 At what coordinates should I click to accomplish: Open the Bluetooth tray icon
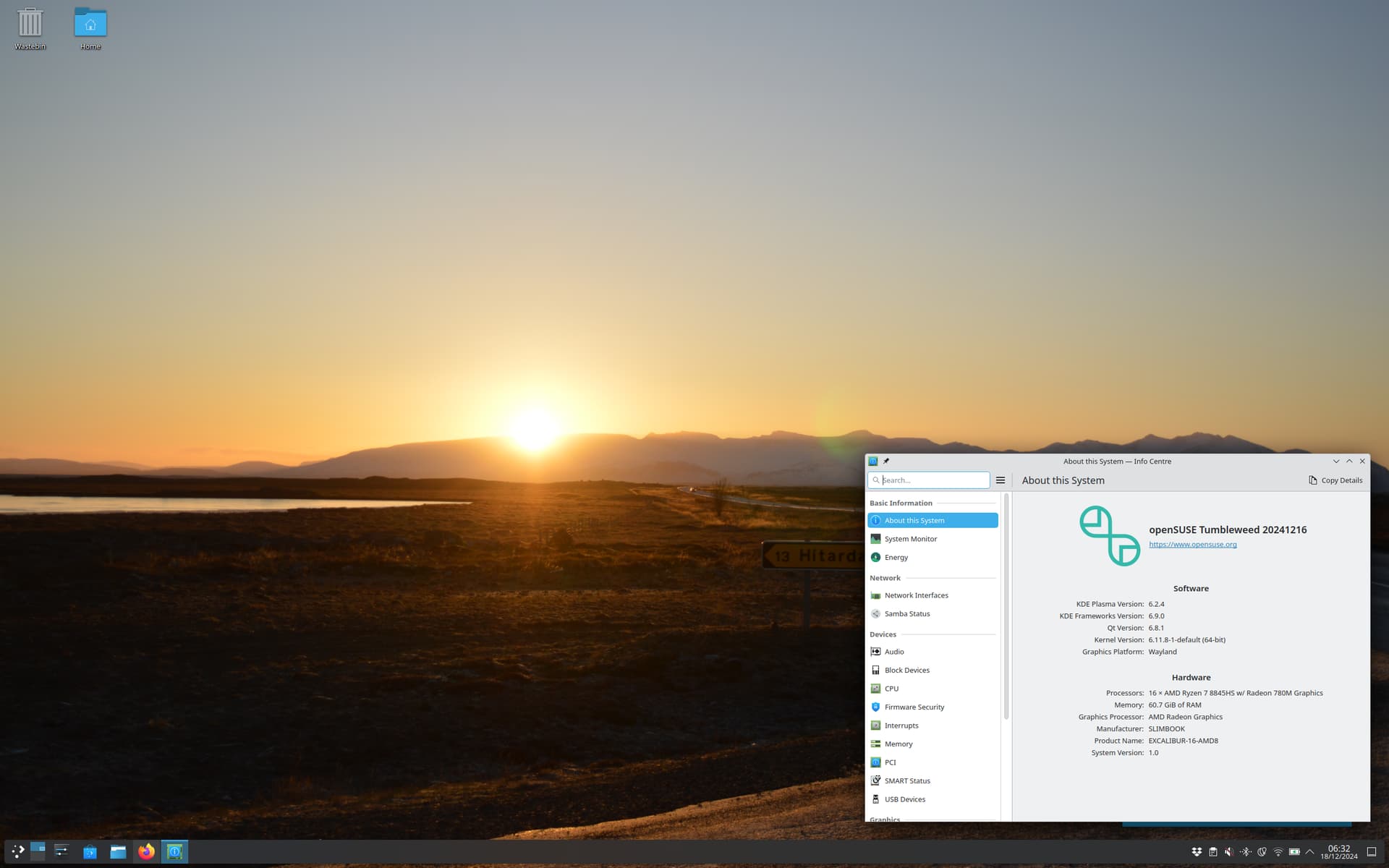click(1245, 852)
